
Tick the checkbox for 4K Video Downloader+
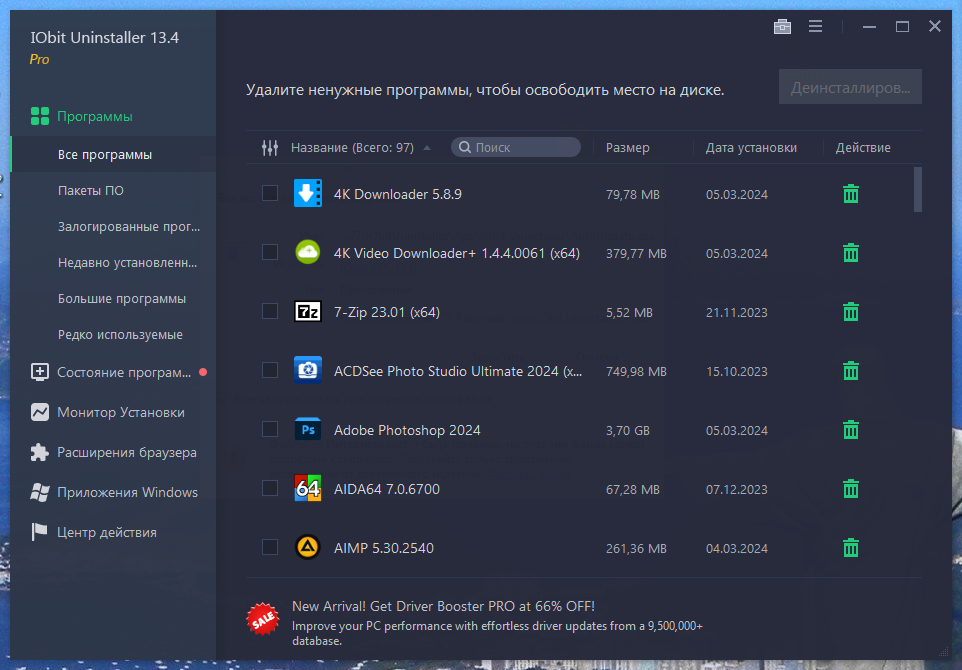click(x=270, y=252)
